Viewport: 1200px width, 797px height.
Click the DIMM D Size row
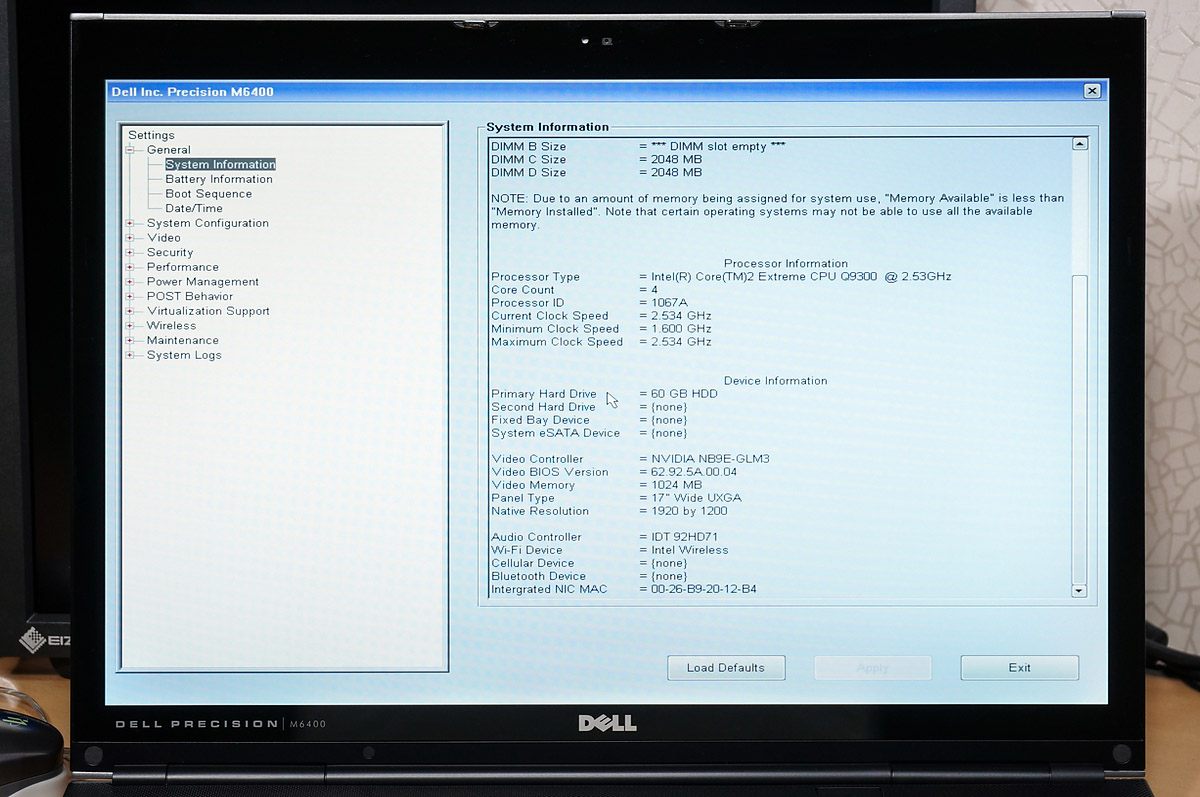point(597,172)
